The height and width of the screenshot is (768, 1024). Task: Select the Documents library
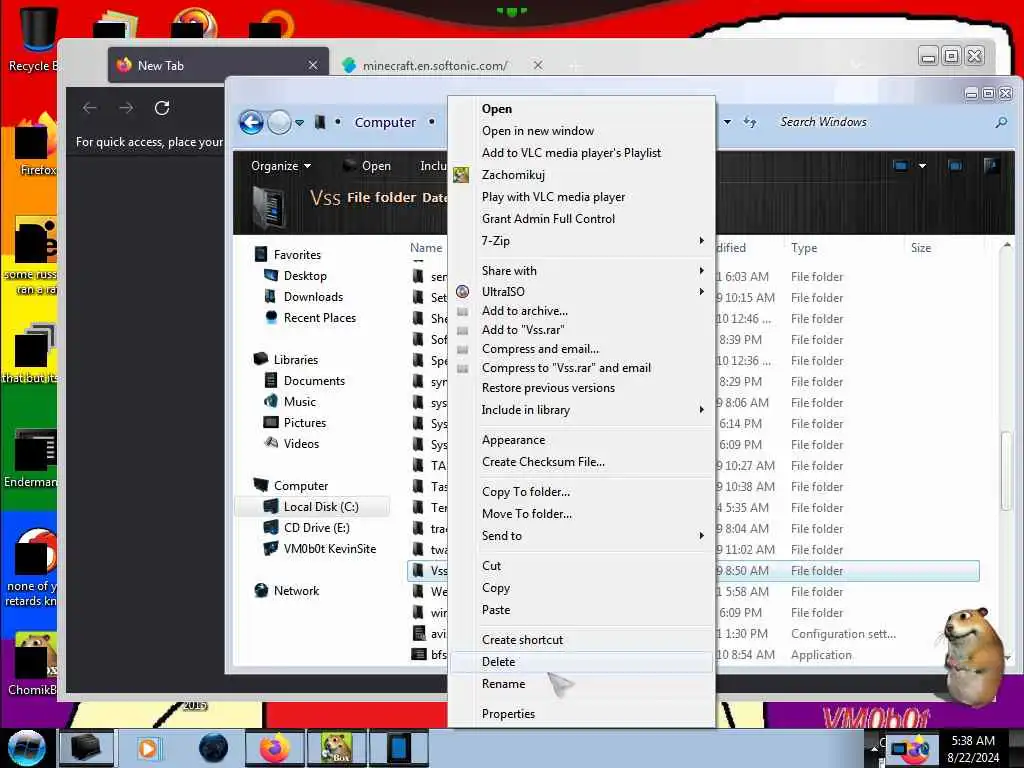313,381
